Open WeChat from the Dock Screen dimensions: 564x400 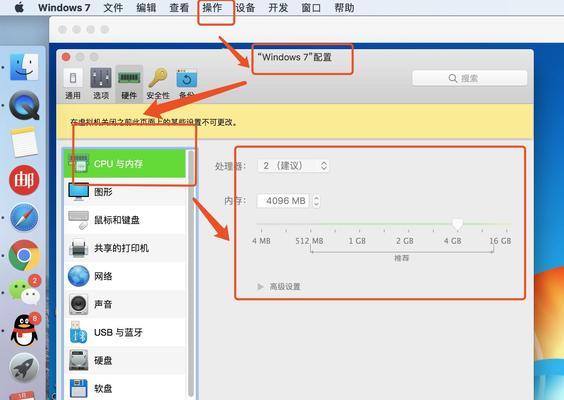coord(24,291)
